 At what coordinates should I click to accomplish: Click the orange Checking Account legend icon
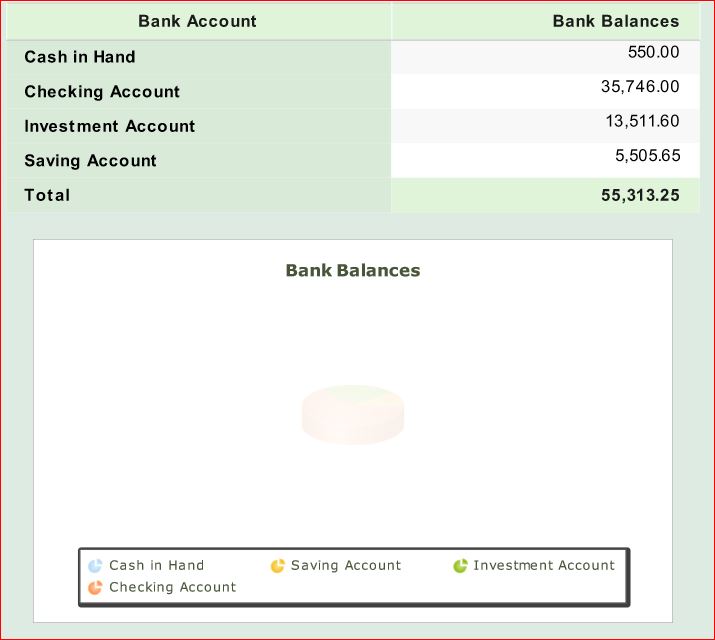[95, 588]
